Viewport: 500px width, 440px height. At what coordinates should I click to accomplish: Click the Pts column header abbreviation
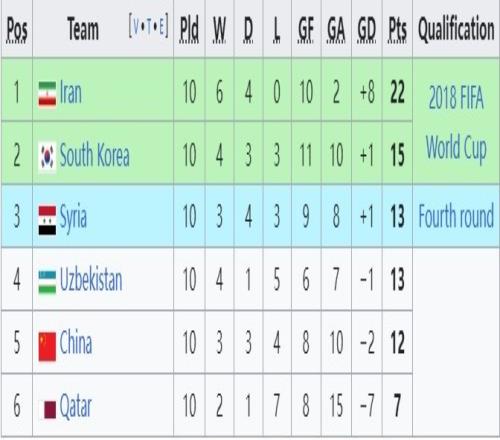397,29
